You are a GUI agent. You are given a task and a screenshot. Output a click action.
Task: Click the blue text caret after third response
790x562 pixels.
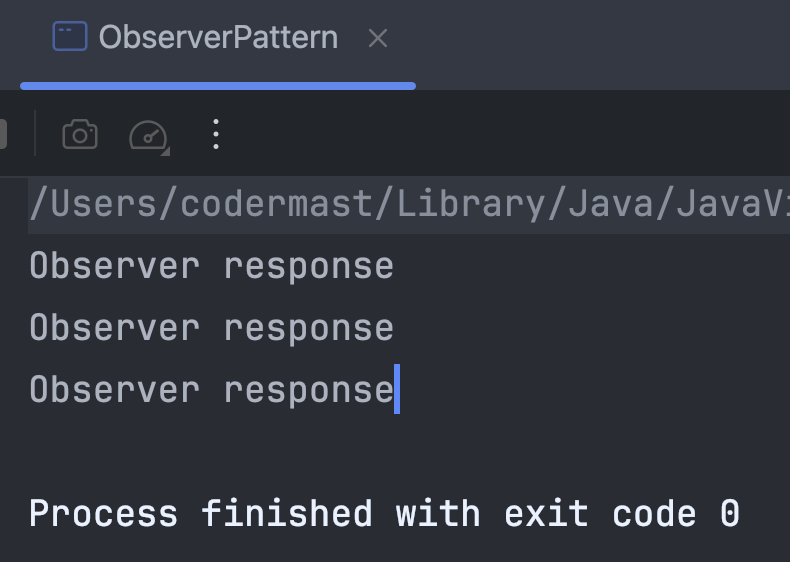pos(397,389)
